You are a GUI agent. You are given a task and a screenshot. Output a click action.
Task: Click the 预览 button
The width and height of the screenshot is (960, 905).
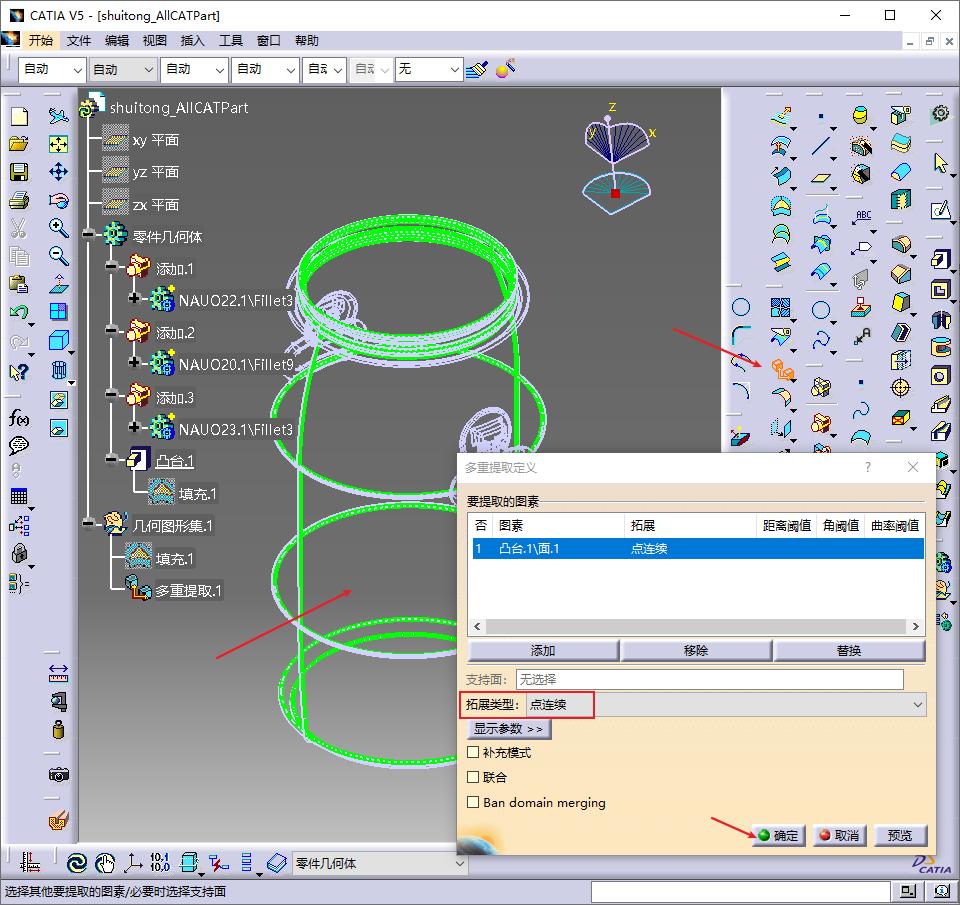[900, 835]
